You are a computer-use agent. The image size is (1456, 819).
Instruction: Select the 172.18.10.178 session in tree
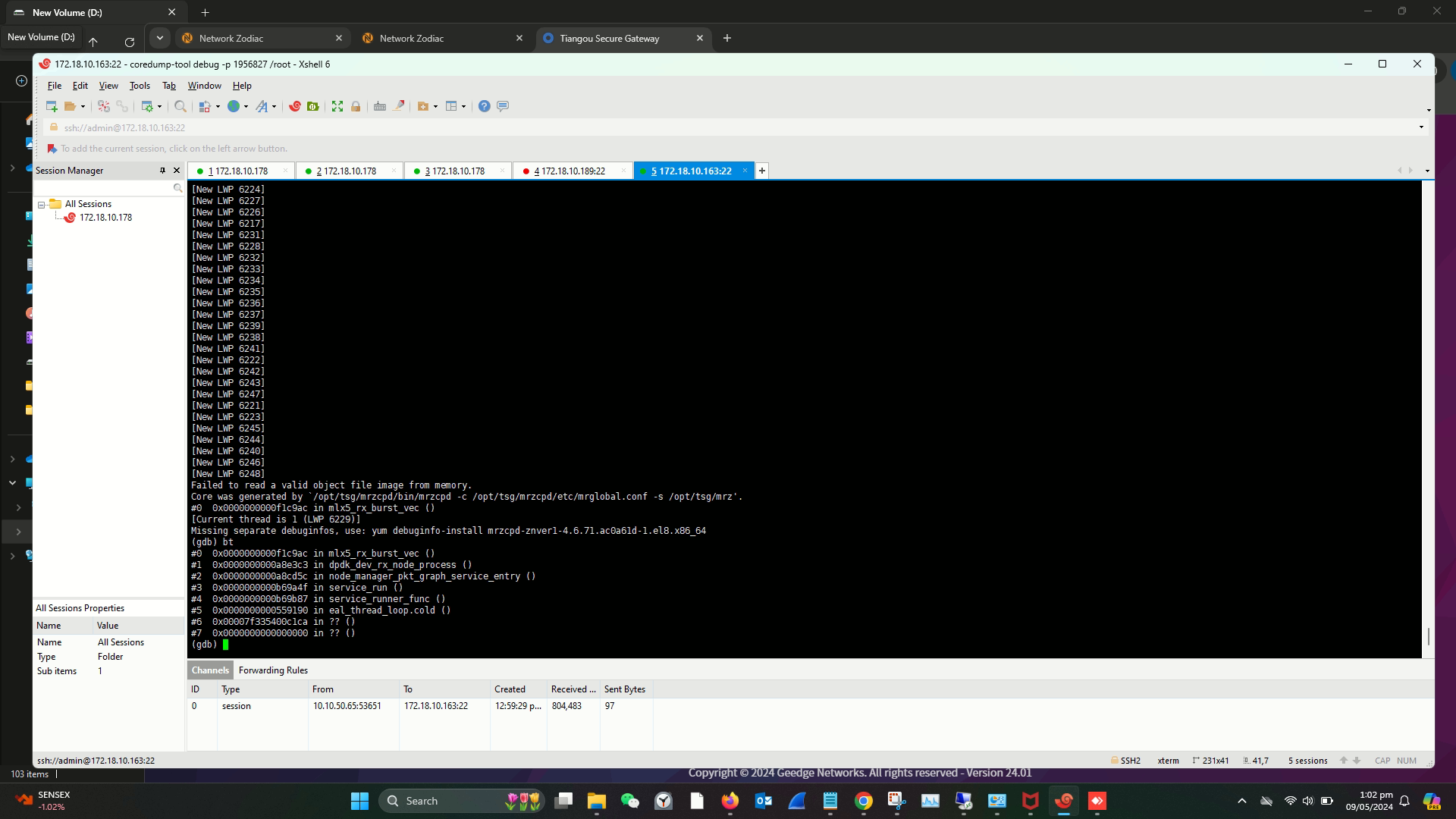coord(105,218)
